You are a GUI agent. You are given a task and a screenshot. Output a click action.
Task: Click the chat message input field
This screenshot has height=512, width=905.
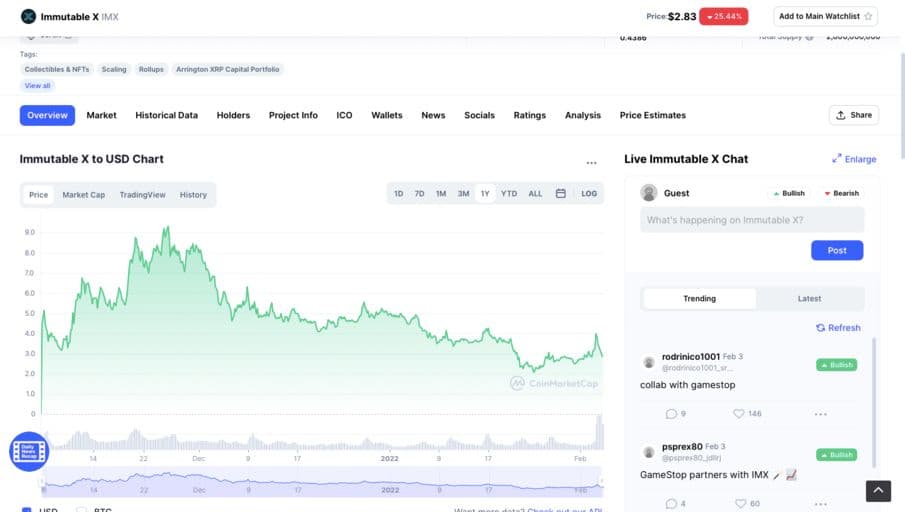point(752,220)
